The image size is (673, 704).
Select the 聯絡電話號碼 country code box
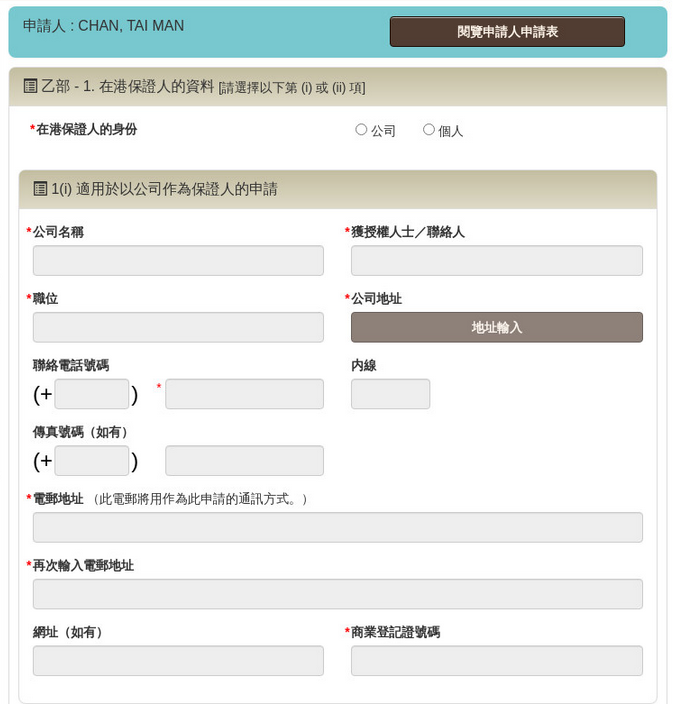[x=92, y=394]
